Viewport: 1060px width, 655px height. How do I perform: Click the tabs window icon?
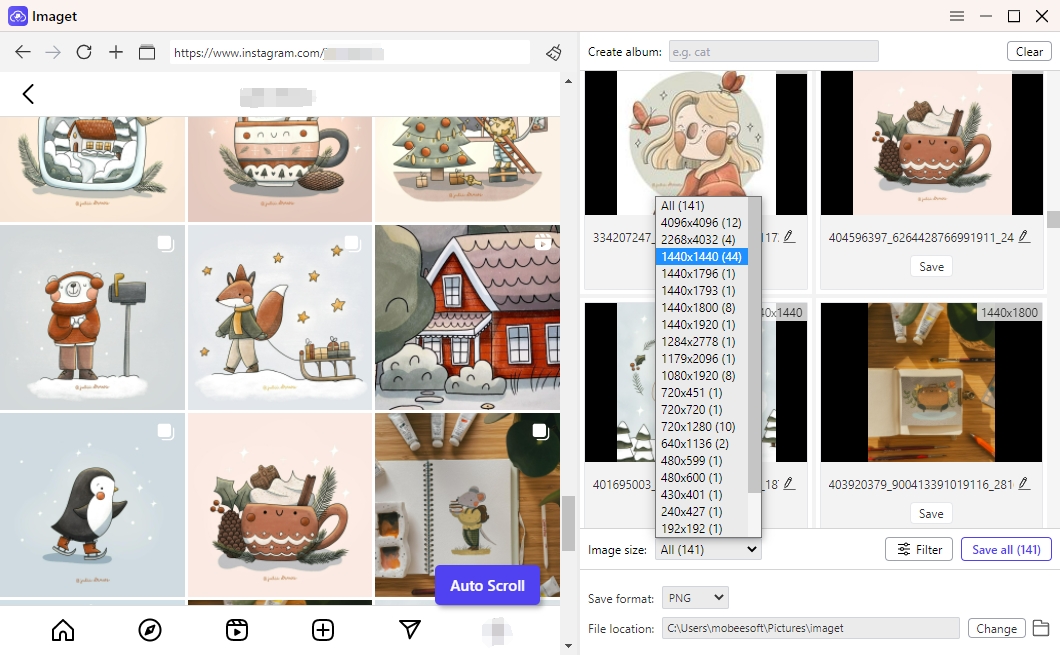coord(147,52)
